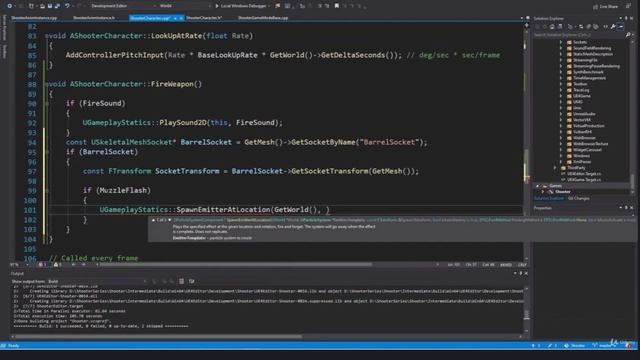Click the Save icon in the toolbar

50,6
